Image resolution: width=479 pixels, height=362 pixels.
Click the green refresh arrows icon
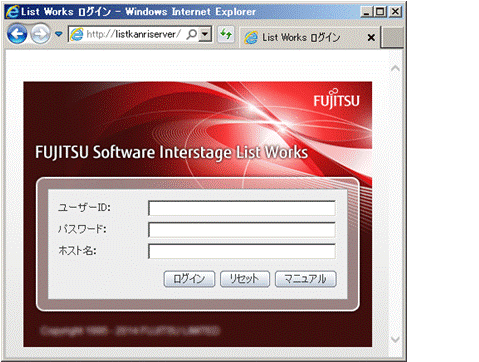(x=226, y=34)
